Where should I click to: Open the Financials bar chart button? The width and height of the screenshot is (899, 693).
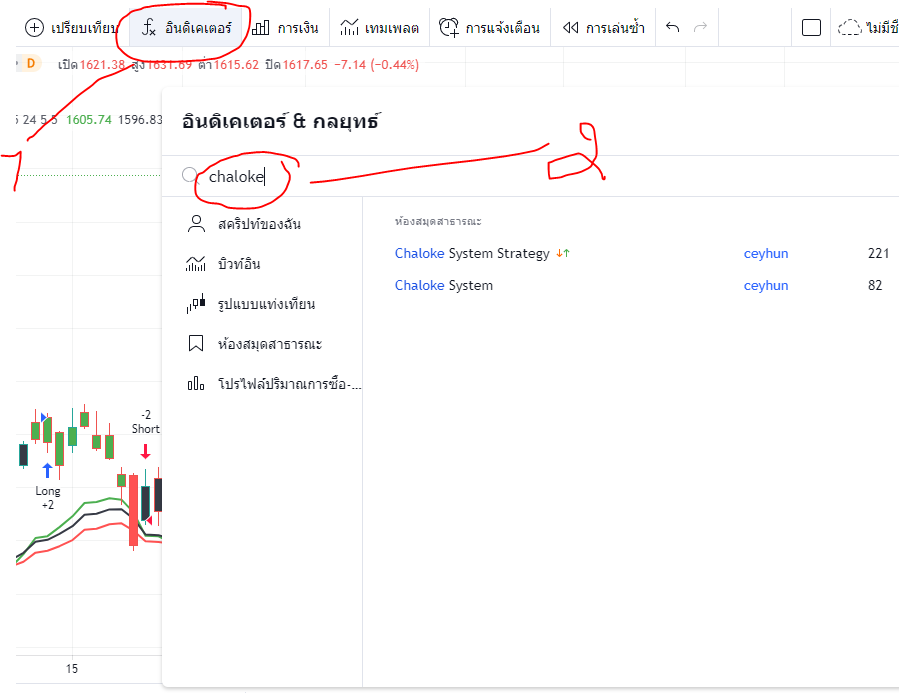(285, 28)
